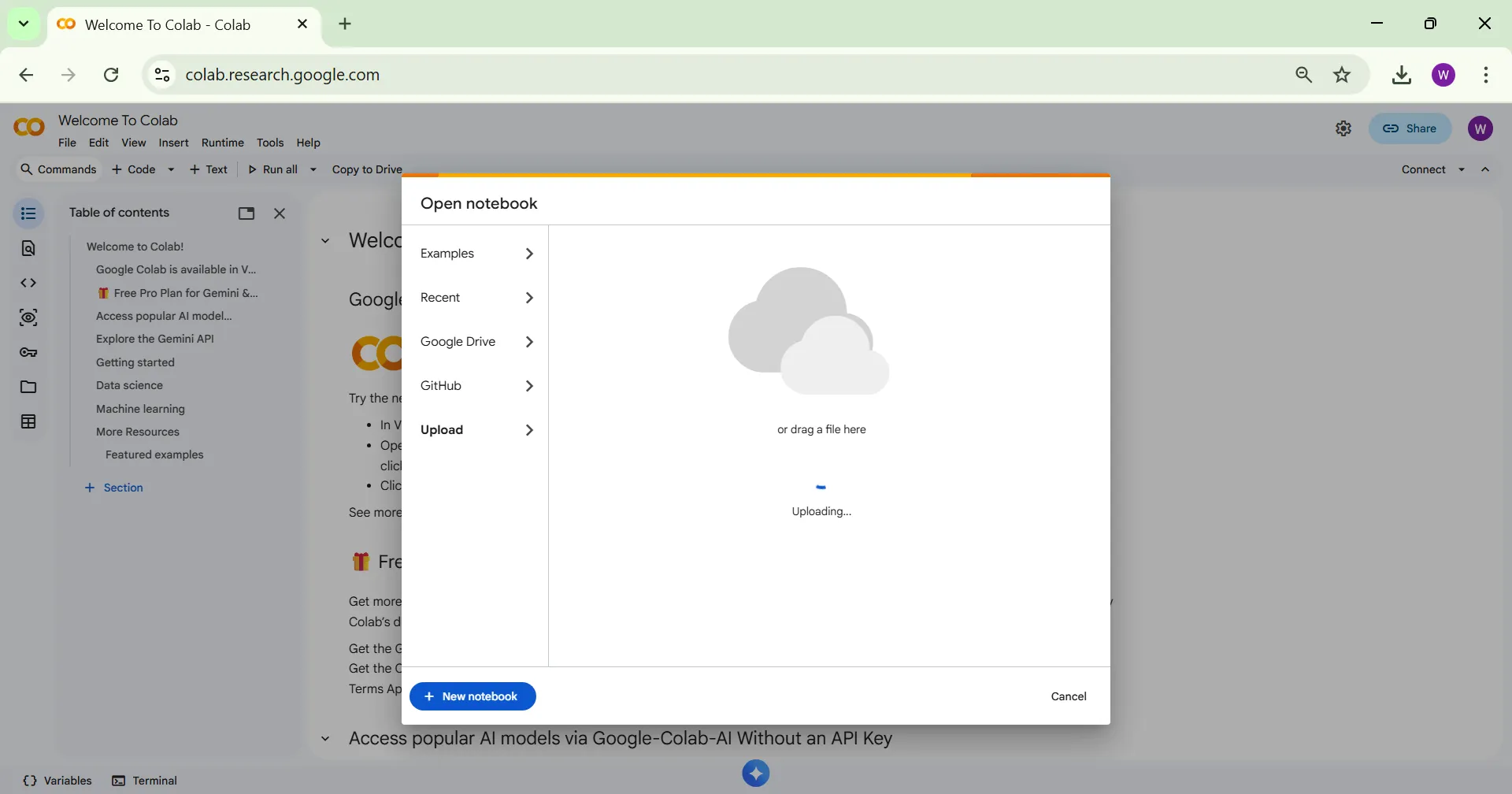The height and width of the screenshot is (794, 1512).
Task: Close the Table of contents panel
Action: (x=280, y=213)
